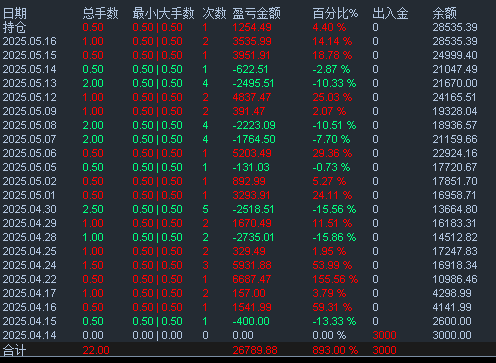Click the 155.56 % percentage cell
This screenshot has width=496, height=363.
335,279
